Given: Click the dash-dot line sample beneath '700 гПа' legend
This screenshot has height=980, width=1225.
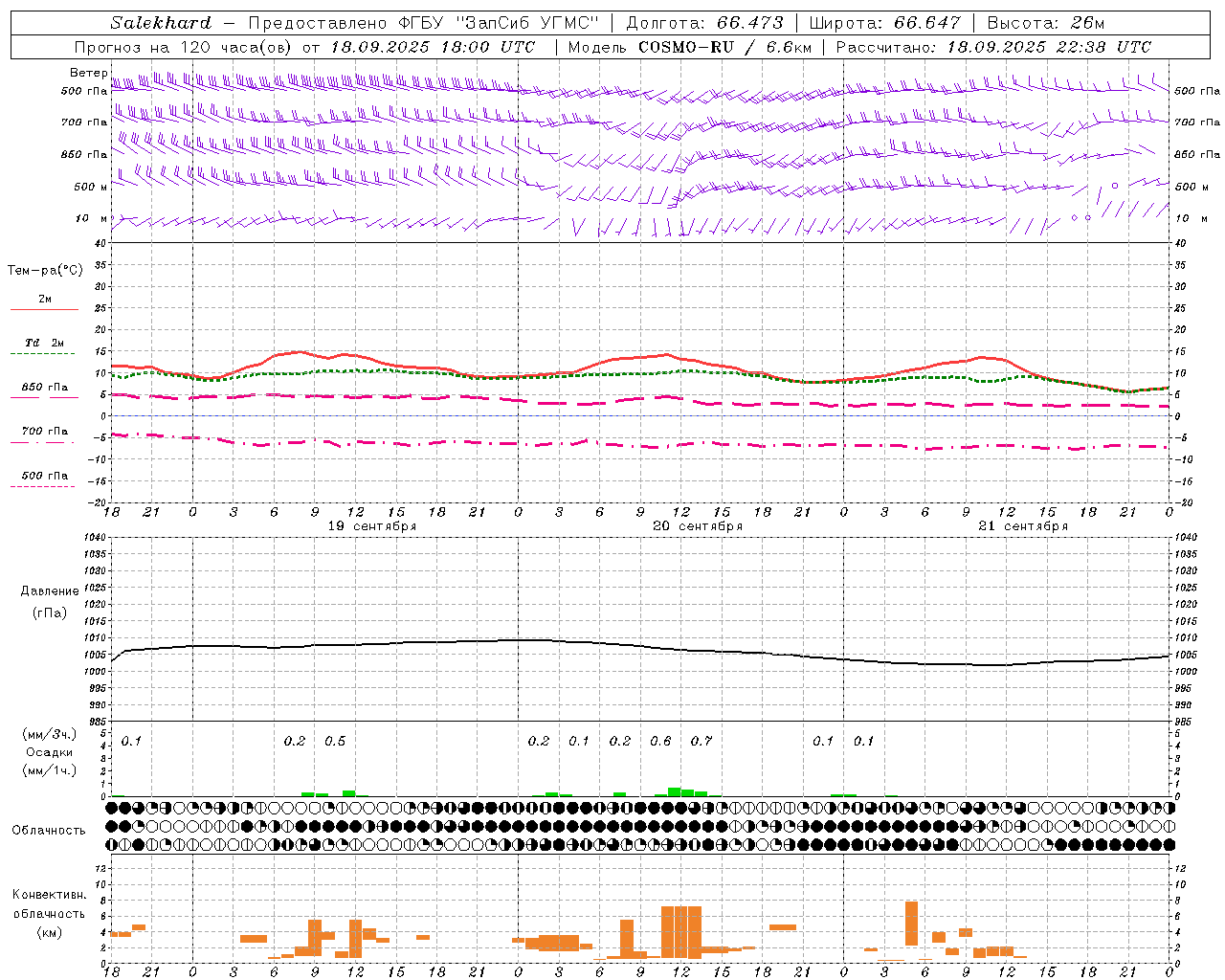Looking at the screenshot, I should 42,442.
